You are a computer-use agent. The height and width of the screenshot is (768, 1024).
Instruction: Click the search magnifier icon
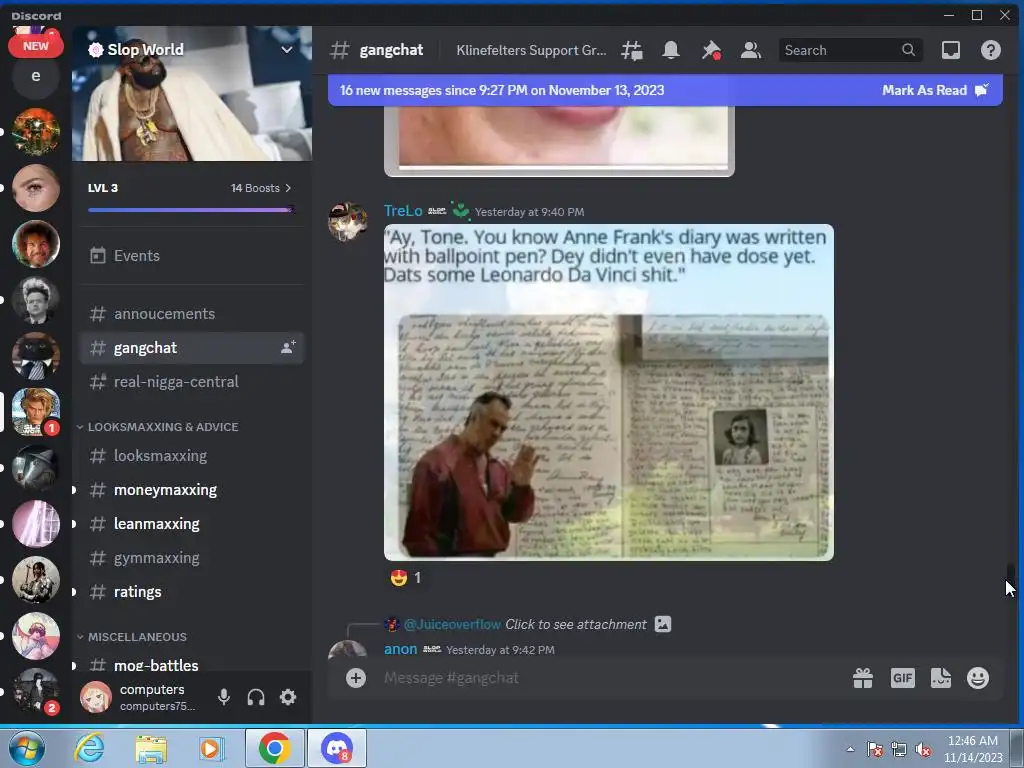908,50
